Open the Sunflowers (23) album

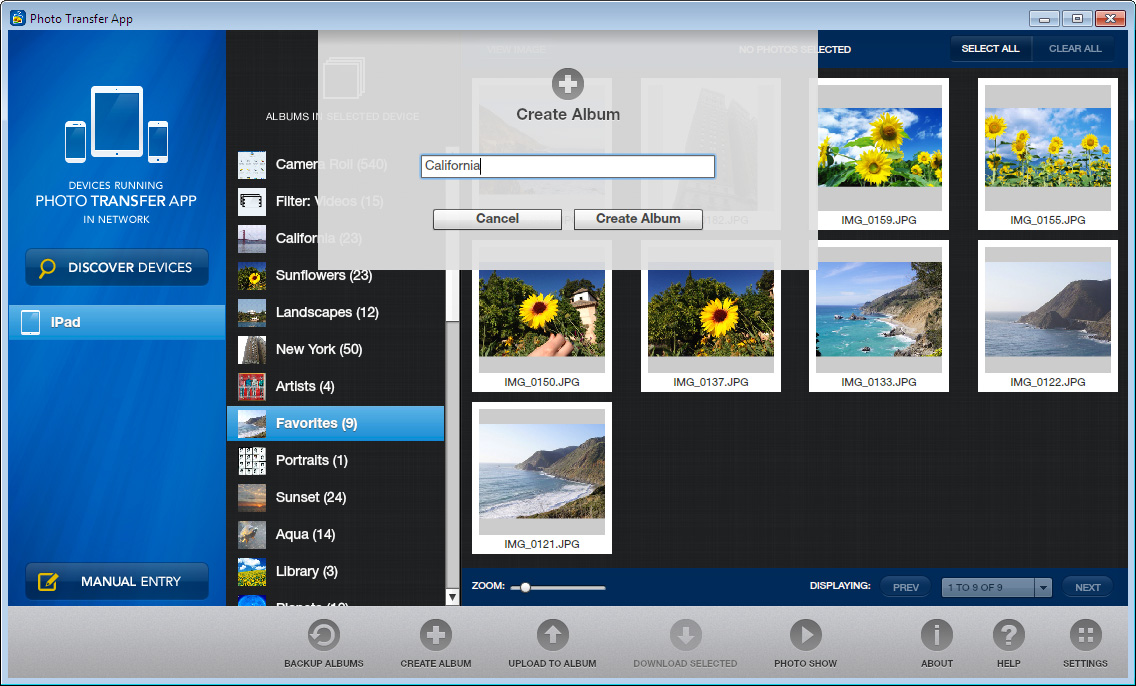[335, 276]
